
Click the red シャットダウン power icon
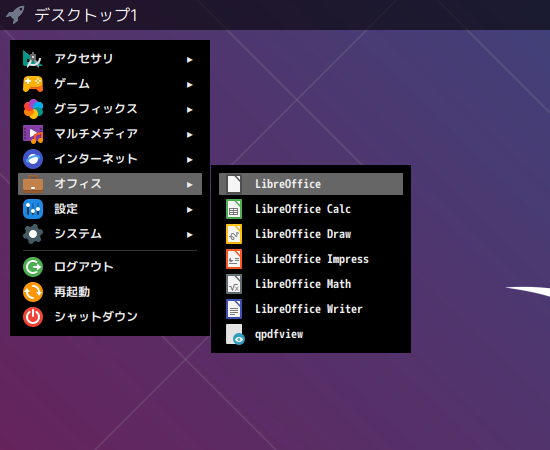[33, 317]
